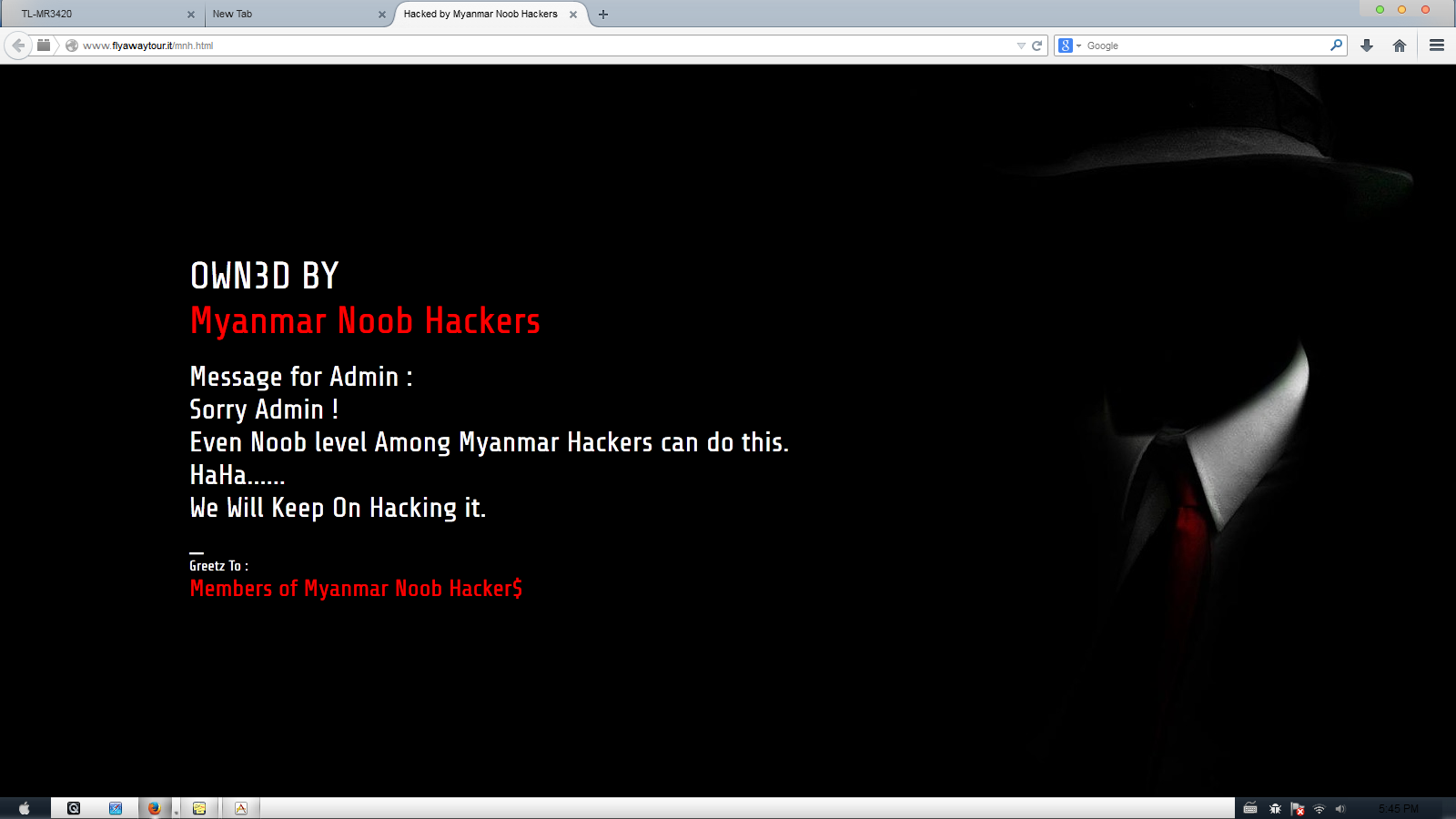Click the Wi-Fi tray icon

click(1319, 809)
